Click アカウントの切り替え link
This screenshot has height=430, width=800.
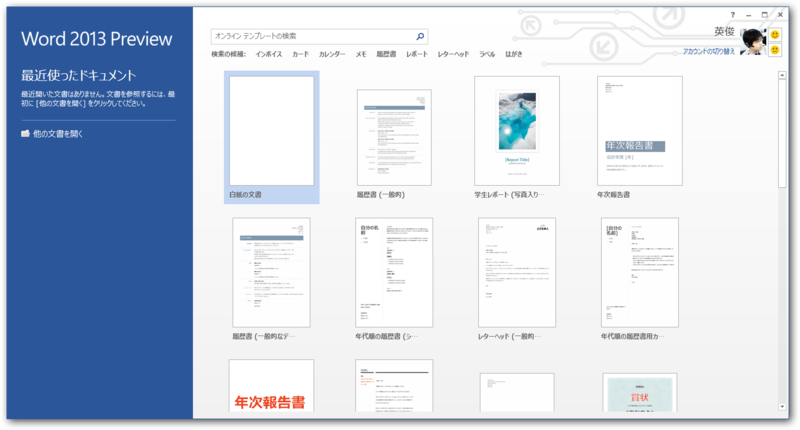tap(709, 52)
